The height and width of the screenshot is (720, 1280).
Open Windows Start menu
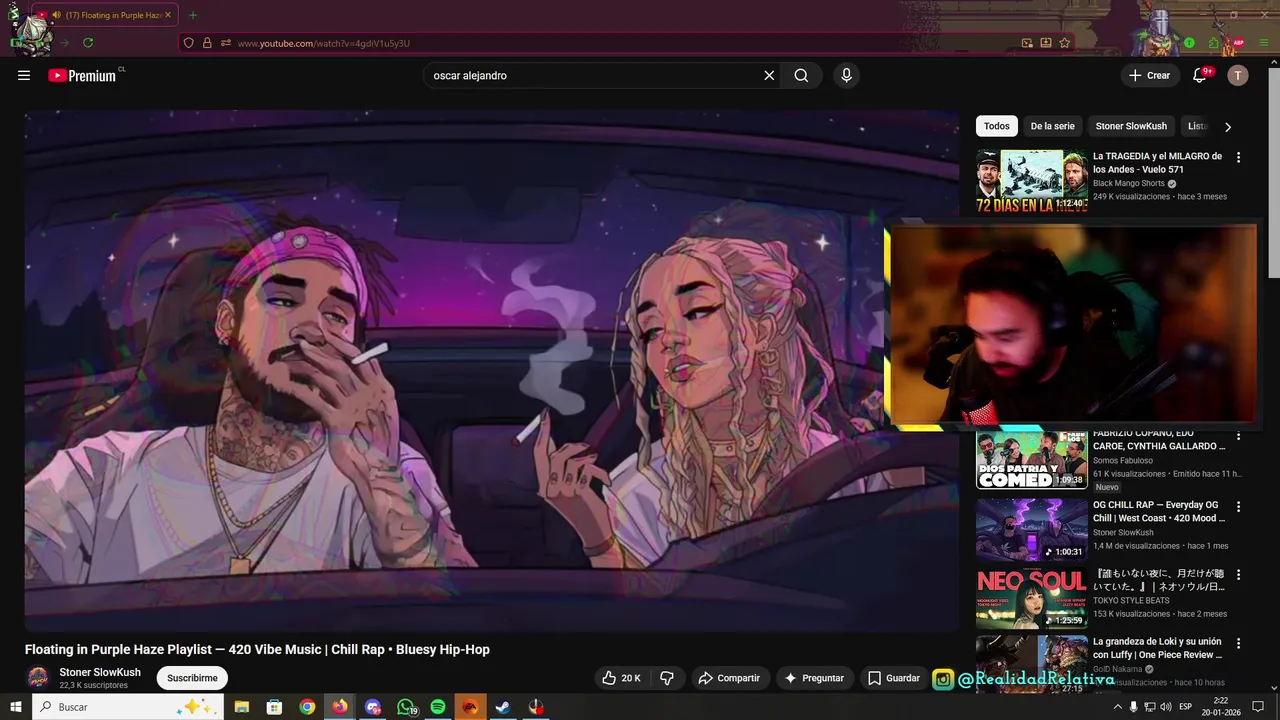pos(16,707)
